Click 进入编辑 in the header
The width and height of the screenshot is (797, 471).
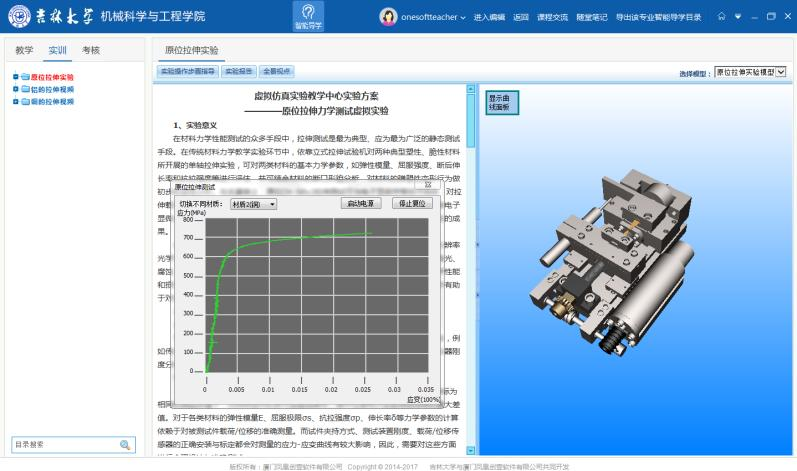point(489,17)
